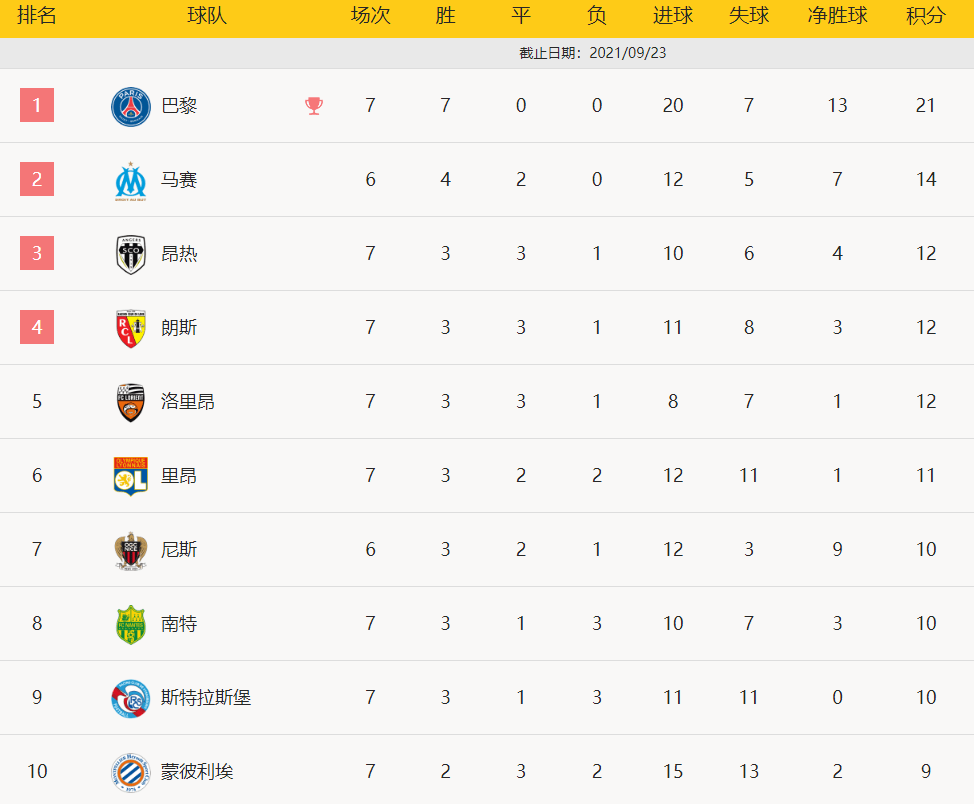This screenshot has width=974, height=804.
Task: Click the Paris Saint-Germain club logo
Action: (x=130, y=106)
